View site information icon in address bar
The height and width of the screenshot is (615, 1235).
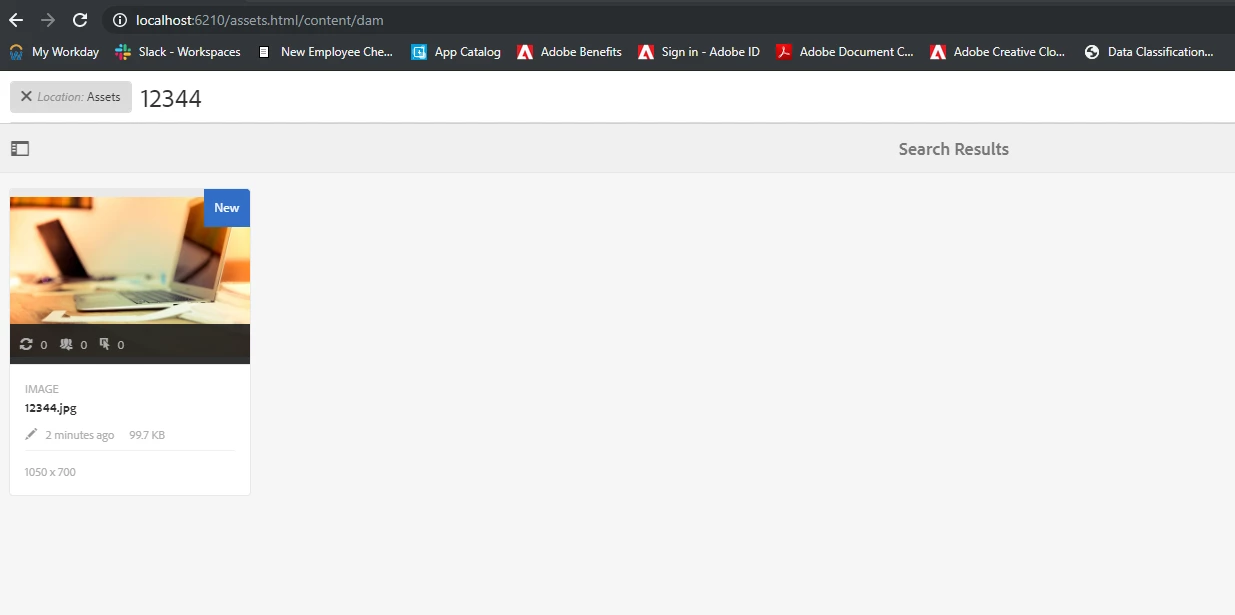coord(119,20)
